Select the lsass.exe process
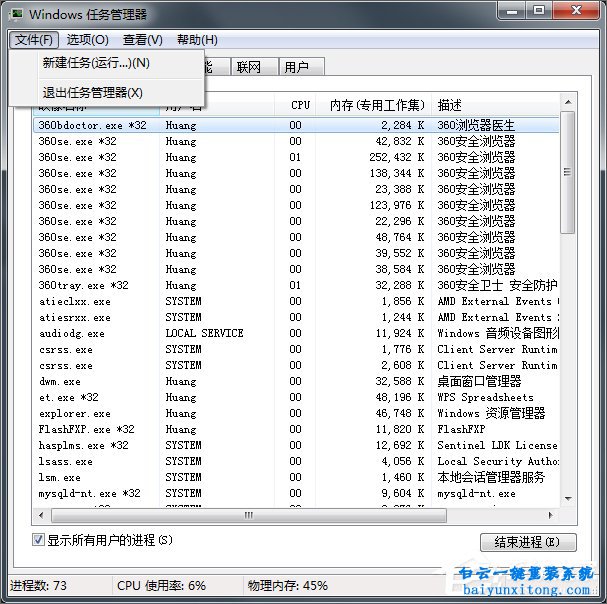 pos(296,462)
